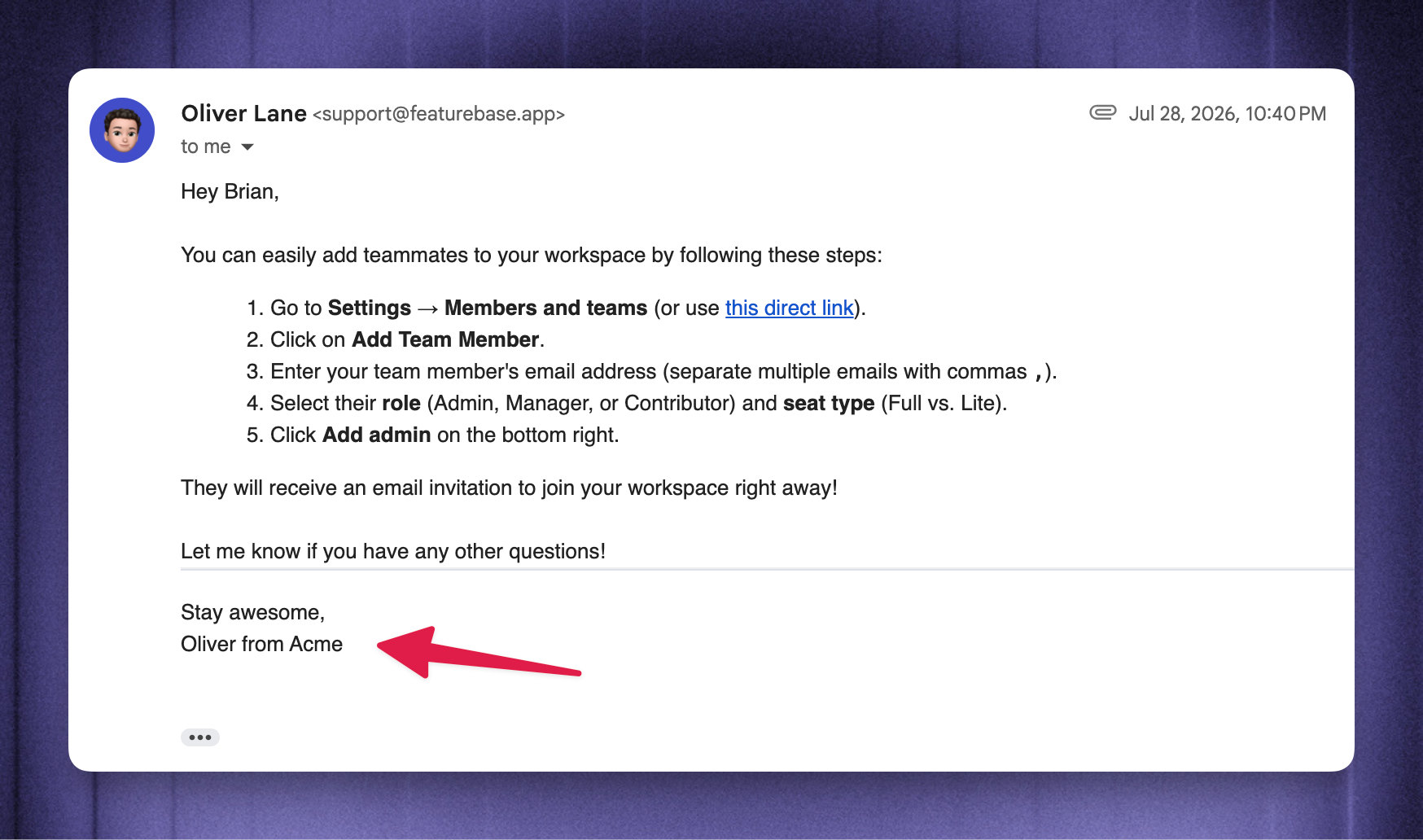Click bold 'Add admin' text in step five
Screen dimensions: 1423x840
coord(377,435)
